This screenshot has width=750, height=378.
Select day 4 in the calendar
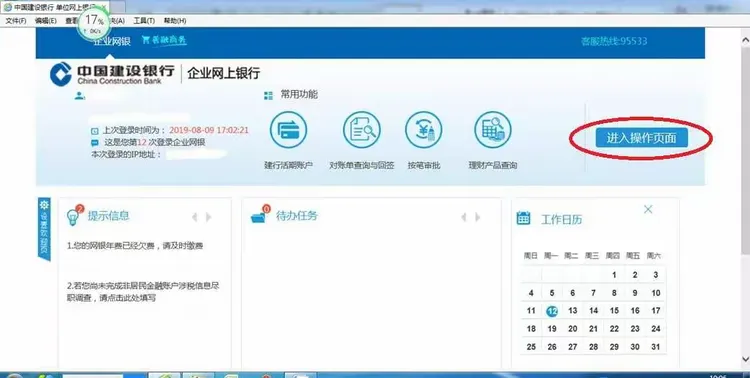coord(531,293)
